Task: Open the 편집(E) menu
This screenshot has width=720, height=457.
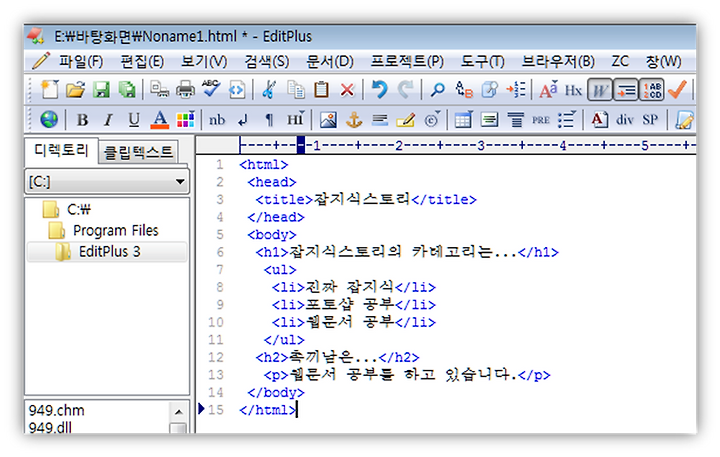Action: pos(142,61)
